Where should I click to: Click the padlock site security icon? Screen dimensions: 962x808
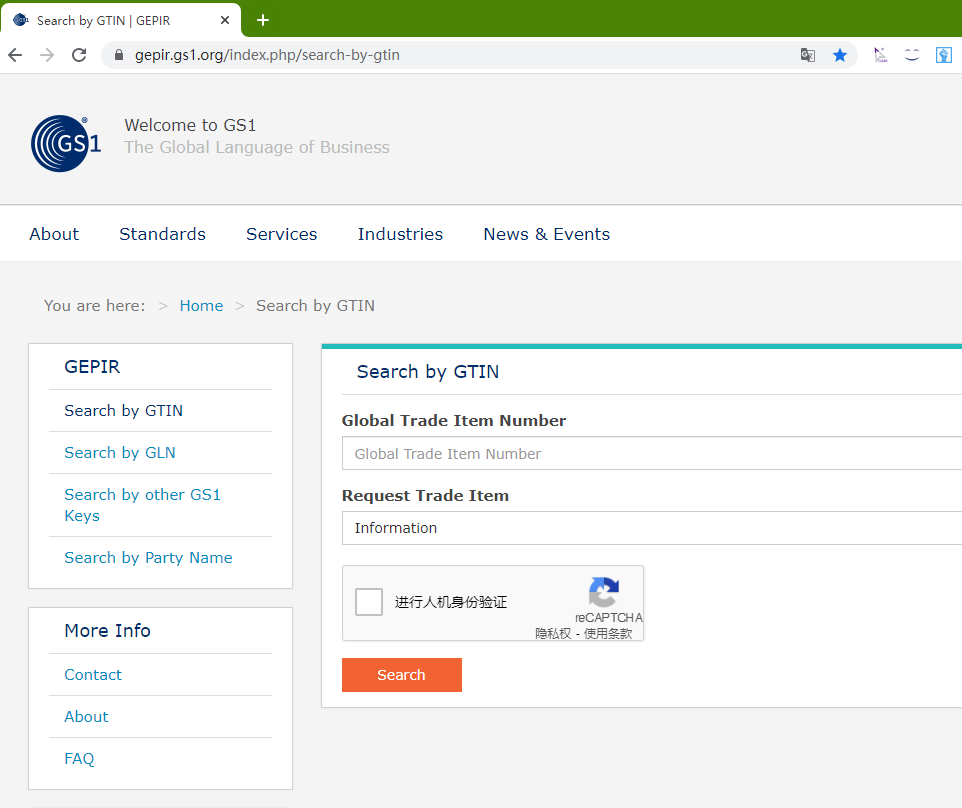click(x=119, y=55)
